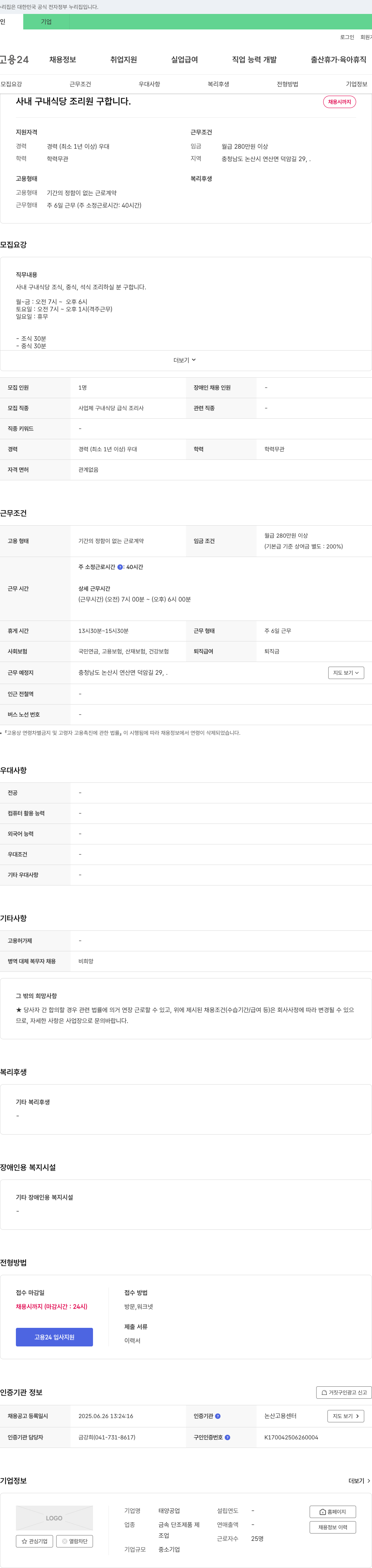This screenshot has height=1568, width=372.
Task: Toggle 열람차단 for this company
Action: [74, 1541]
